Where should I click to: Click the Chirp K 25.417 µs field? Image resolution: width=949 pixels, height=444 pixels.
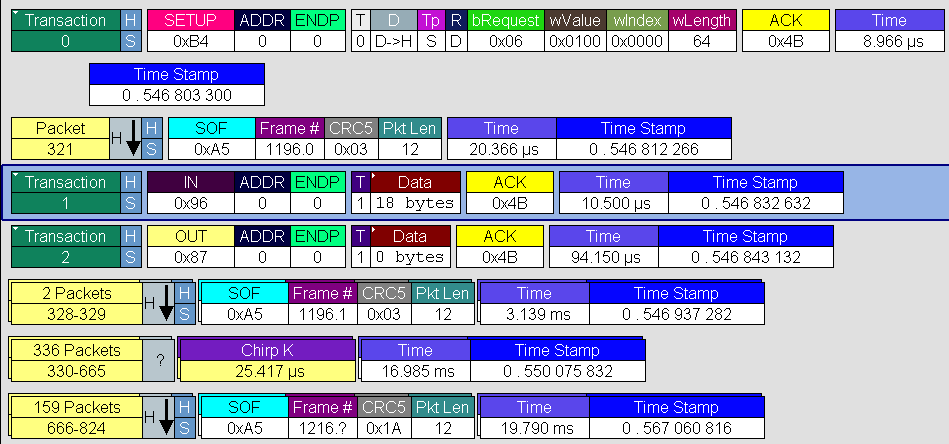pos(268,361)
